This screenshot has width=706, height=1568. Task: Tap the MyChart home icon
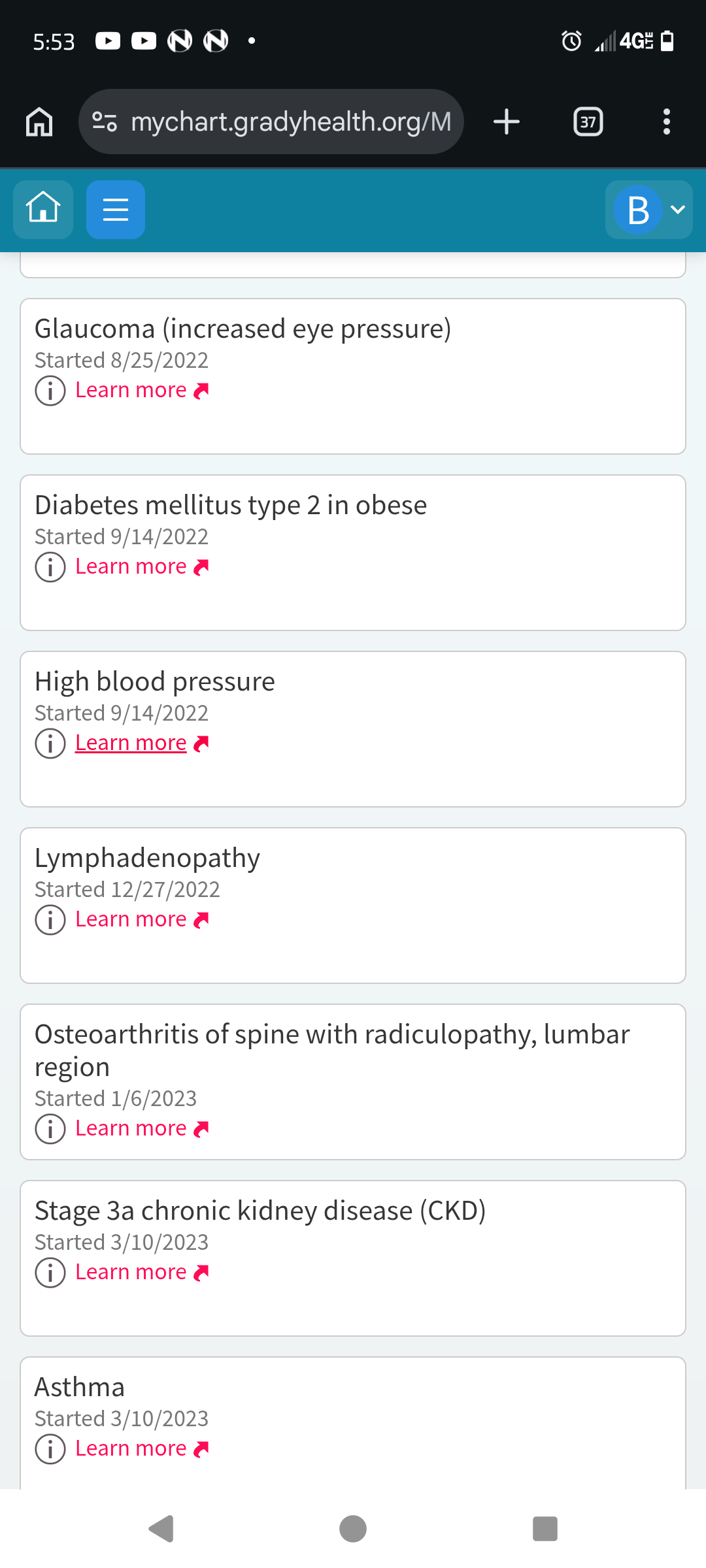[43, 210]
